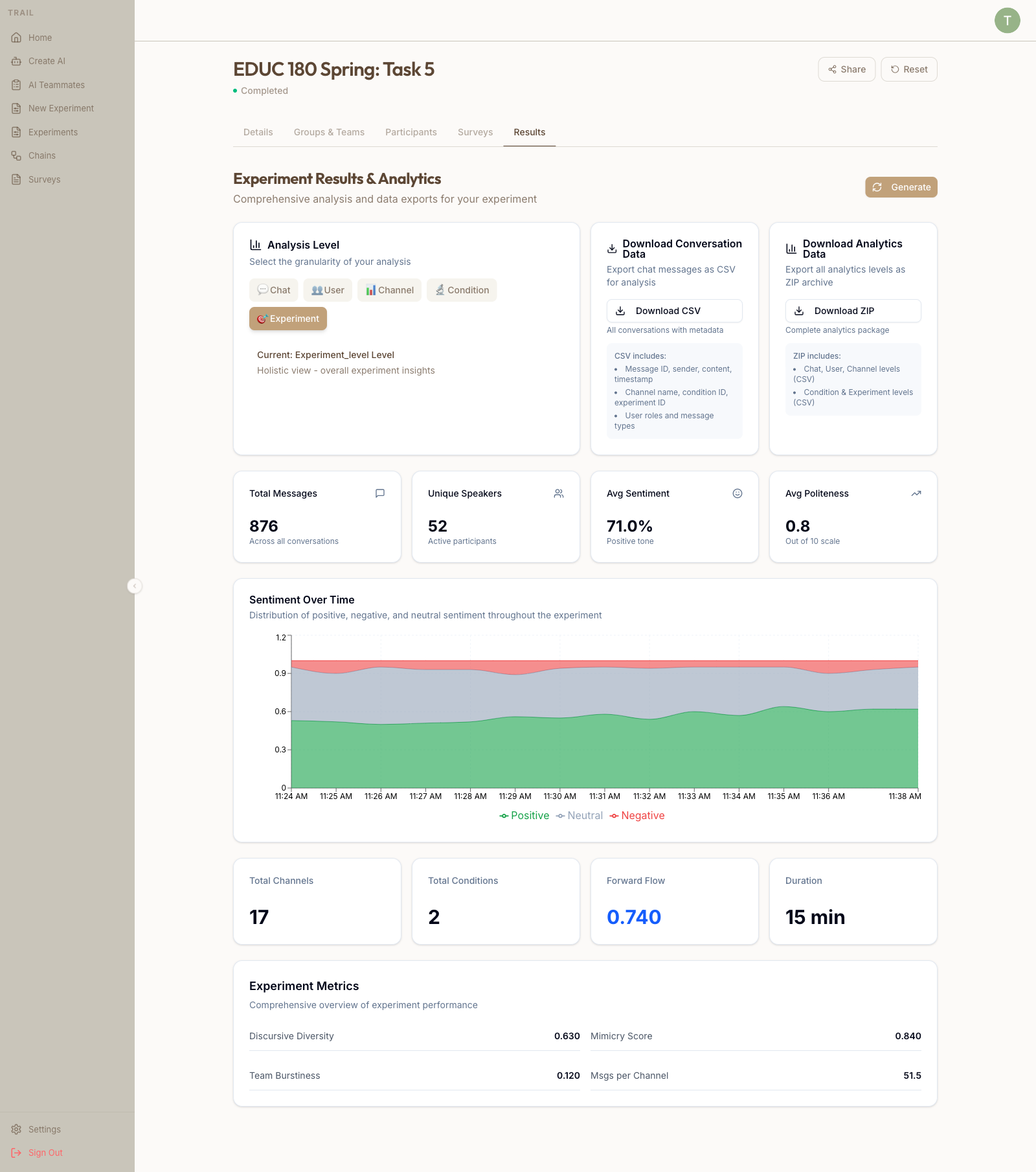Image resolution: width=1036 pixels, height=1172 pixels.
Task: Click the Analysis Level bar chart icon
Action: click(255, 245)
